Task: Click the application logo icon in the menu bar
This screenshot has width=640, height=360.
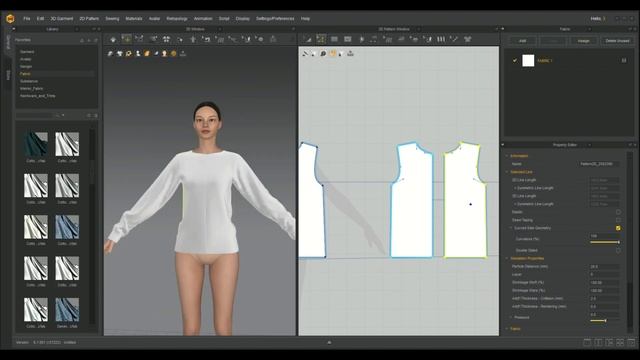Action: click(10, 18)
